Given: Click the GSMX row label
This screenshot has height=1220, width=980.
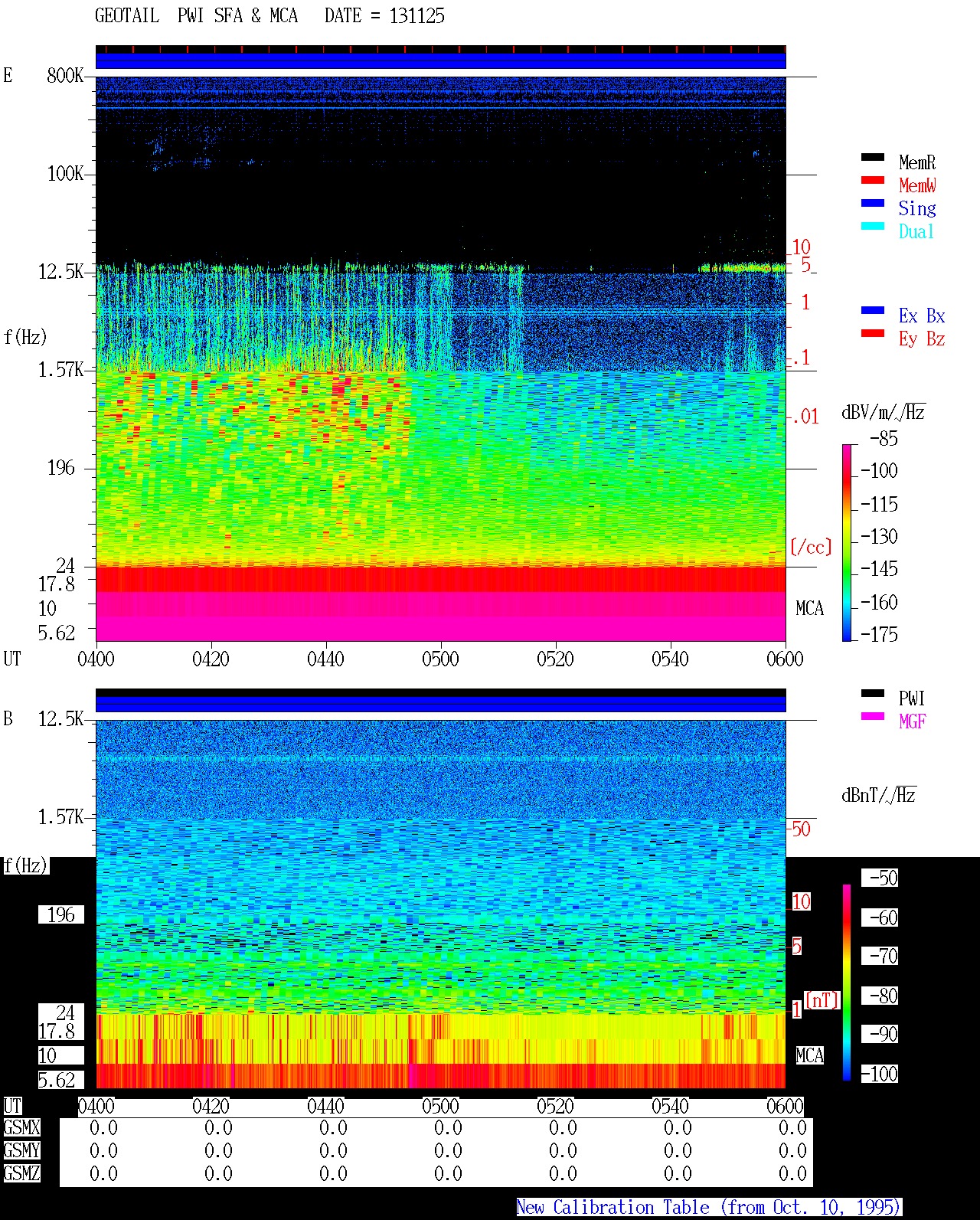Looking at the screenshot, I should [21, 1128].
